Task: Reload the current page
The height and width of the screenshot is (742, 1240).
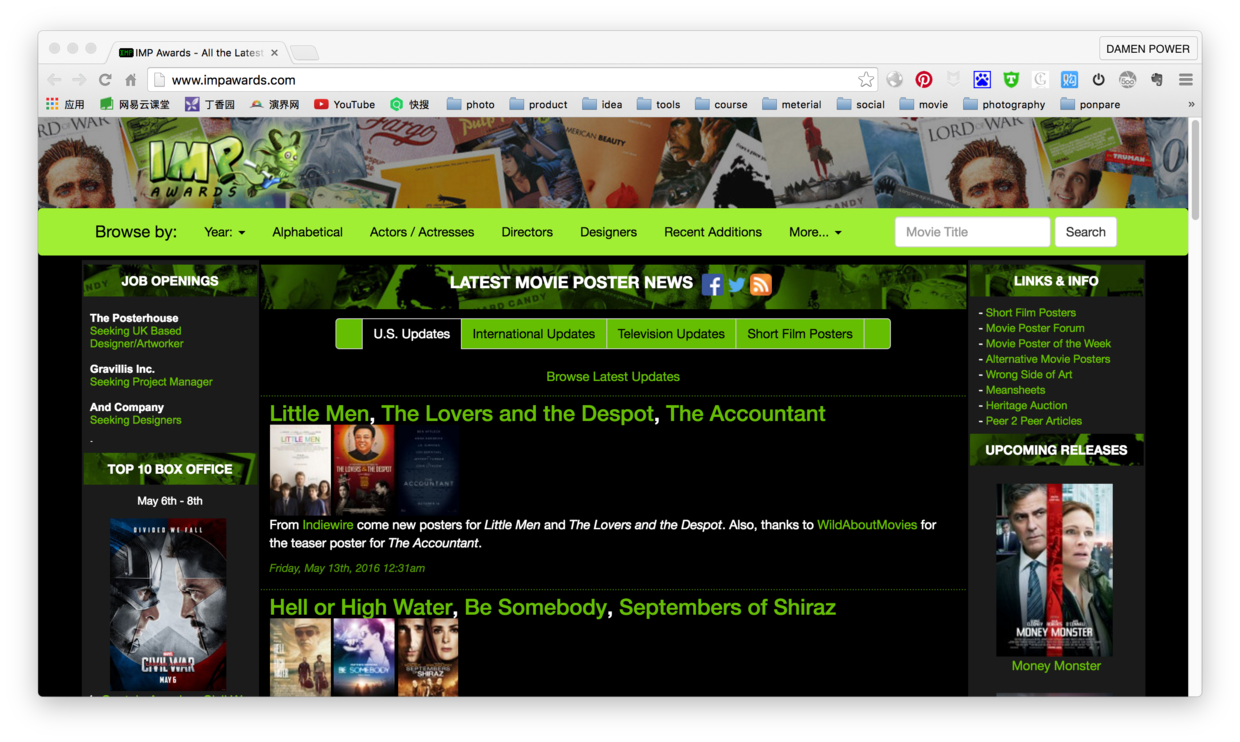Action: [105, 80]
